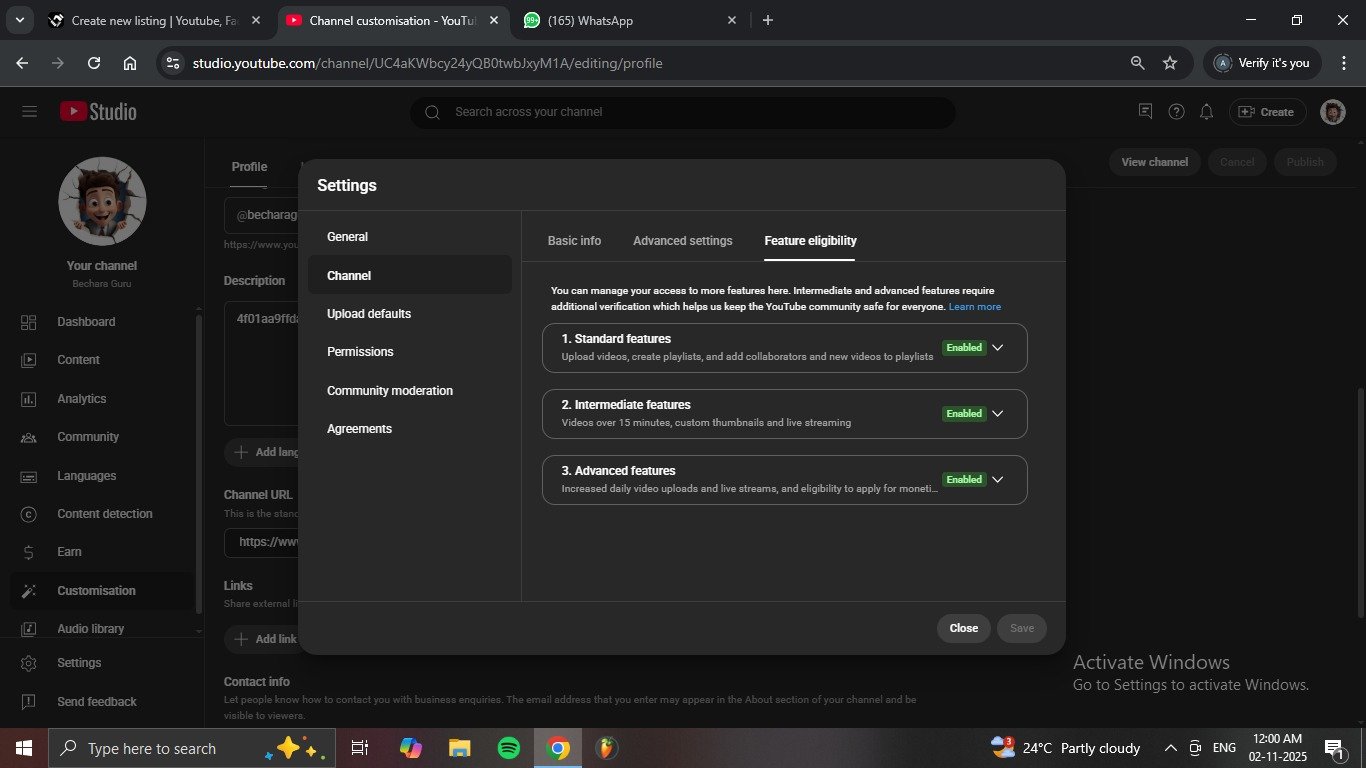Open the Dashboard icon in sidebar
The height and width of the screenshot is (768, 1366).
[x=29, y=322]
